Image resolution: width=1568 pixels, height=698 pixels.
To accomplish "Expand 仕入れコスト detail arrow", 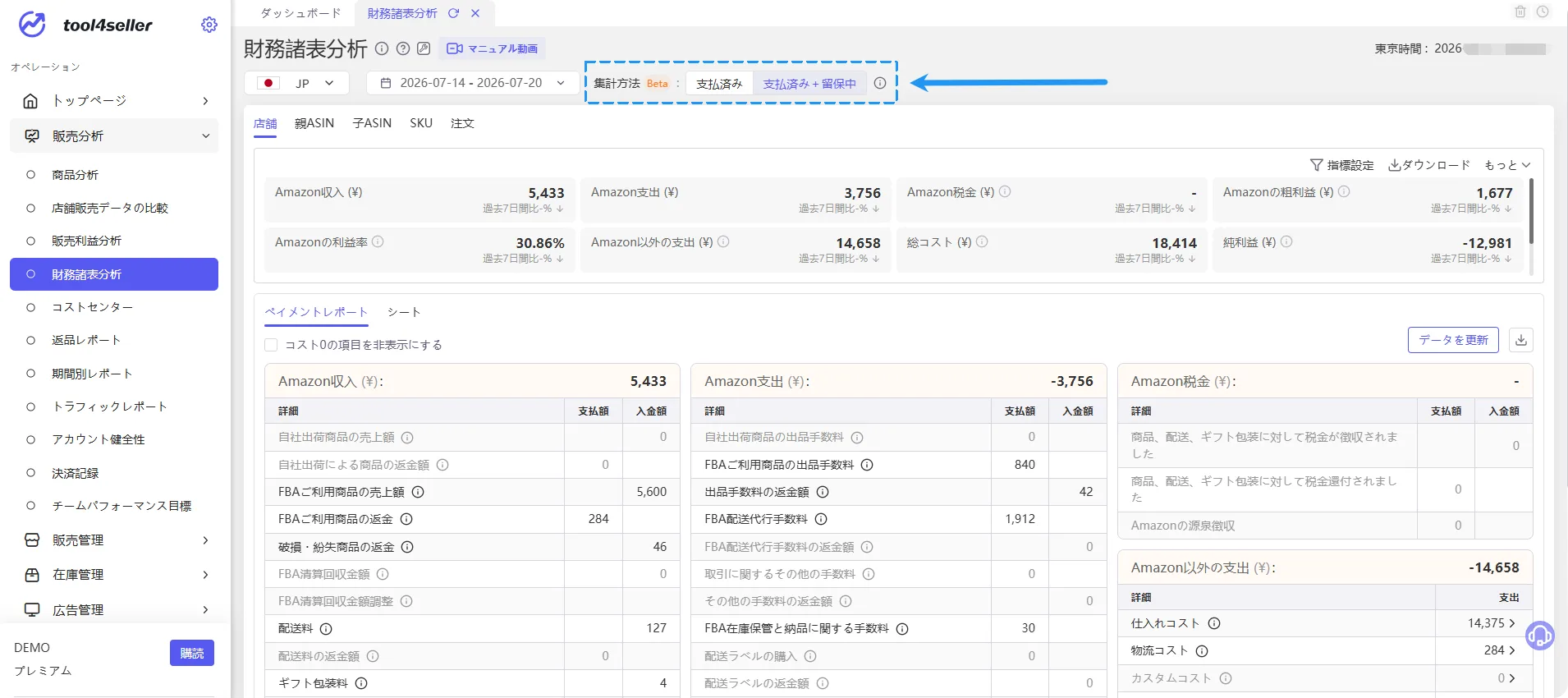I will (1512, 623).
